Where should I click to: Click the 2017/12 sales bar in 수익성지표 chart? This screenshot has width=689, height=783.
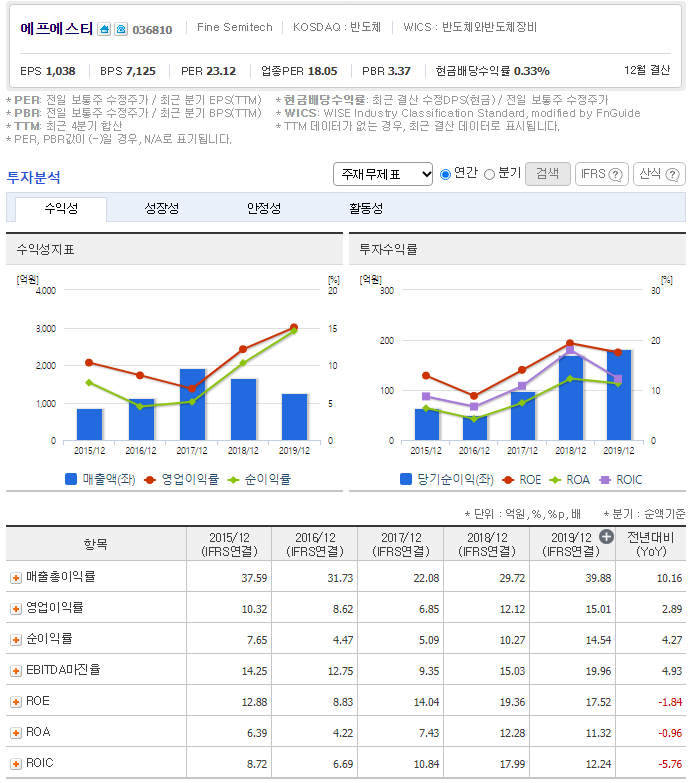tap(192, 405)
